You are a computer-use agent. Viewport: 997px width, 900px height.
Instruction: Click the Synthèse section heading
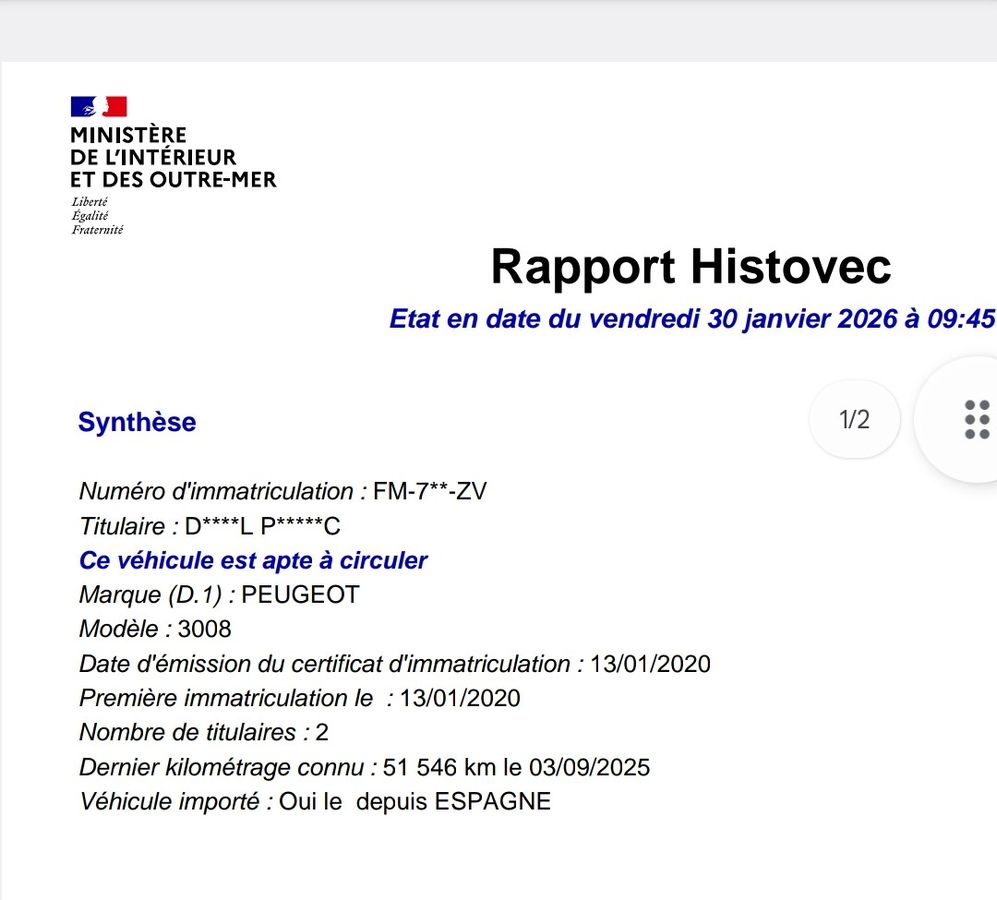[x=137, y=422]
